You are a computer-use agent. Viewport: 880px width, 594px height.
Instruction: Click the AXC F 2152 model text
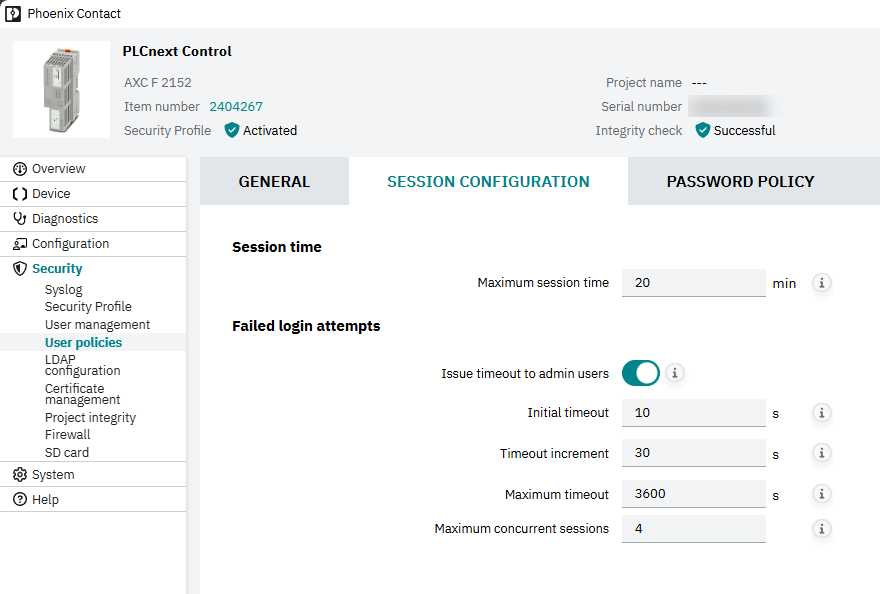(158, 83)
